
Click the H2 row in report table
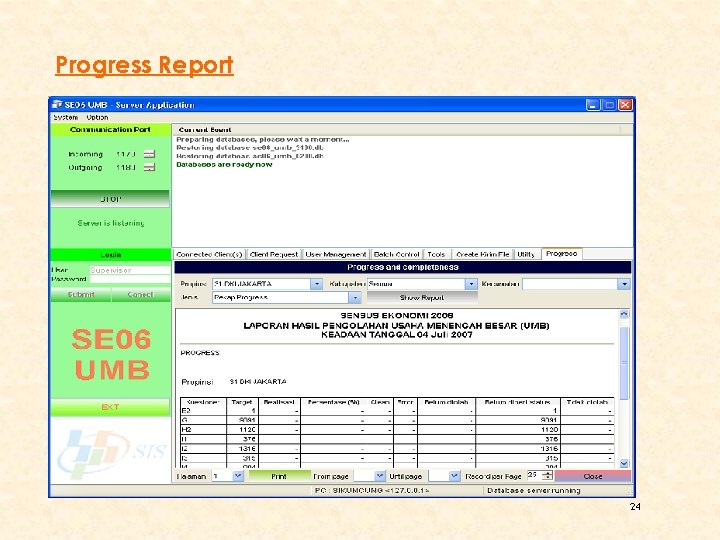coord(397,430)
